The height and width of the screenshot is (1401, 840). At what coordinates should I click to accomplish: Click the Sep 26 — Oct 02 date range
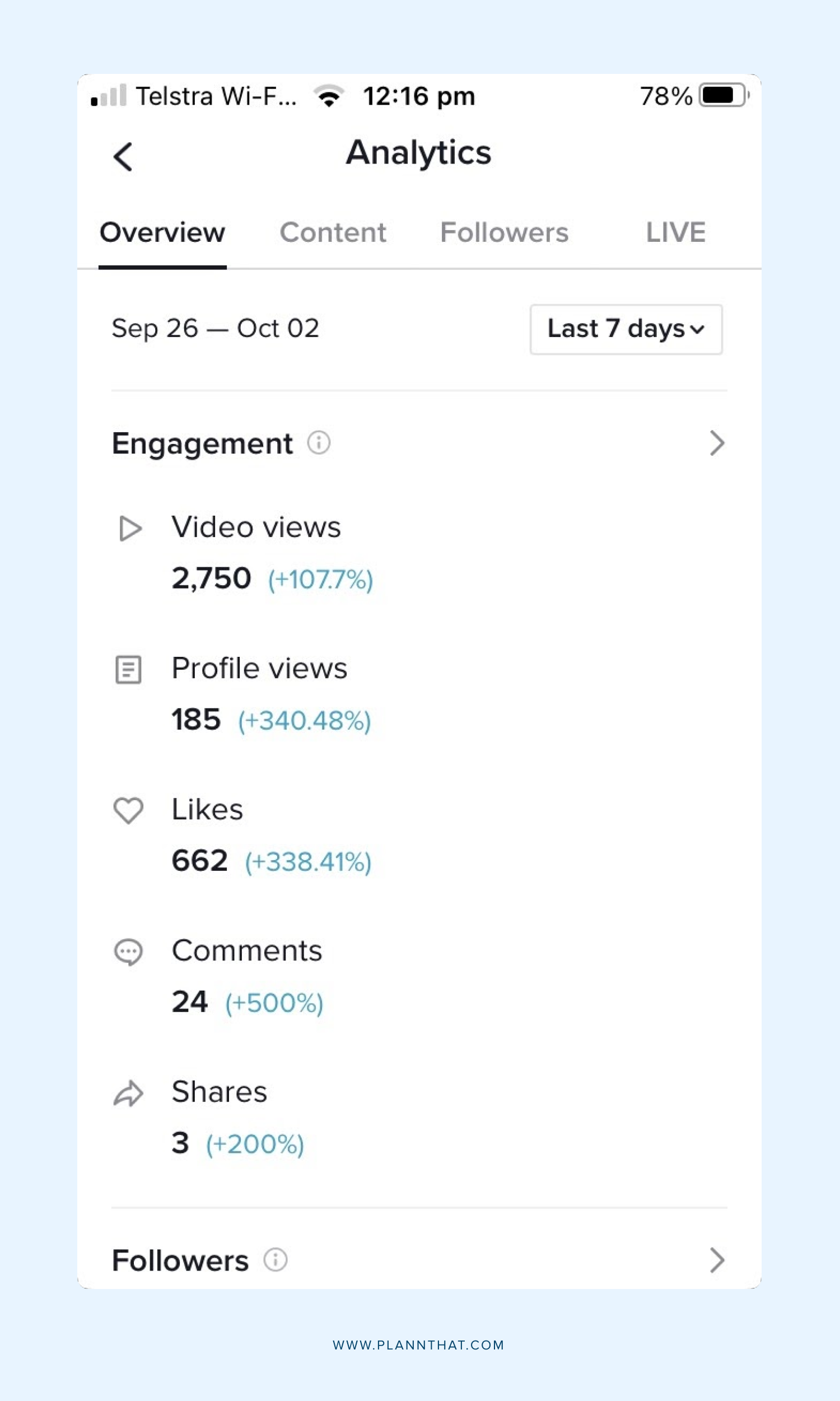(216, 328)
